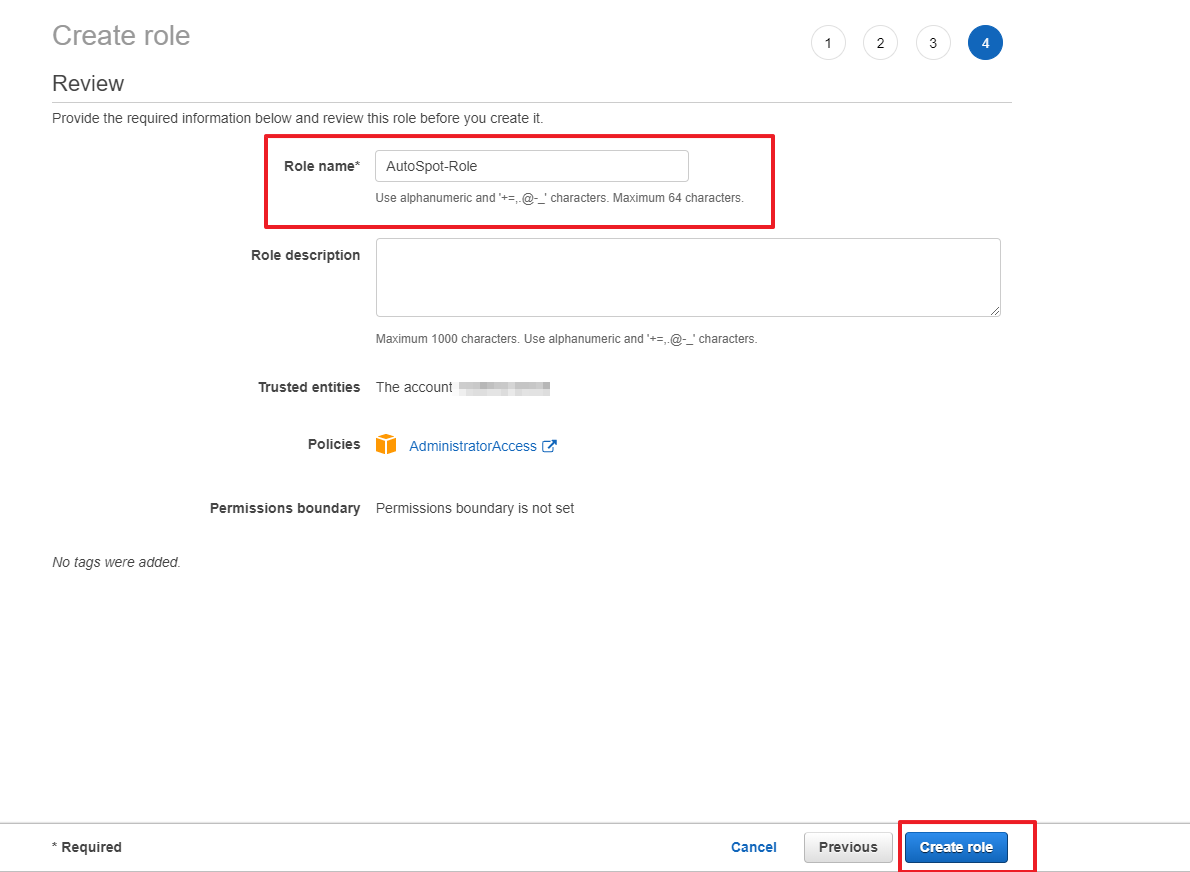Click the orange policy box icon
The image size is (1190, 872).
[x=386, y=445]
